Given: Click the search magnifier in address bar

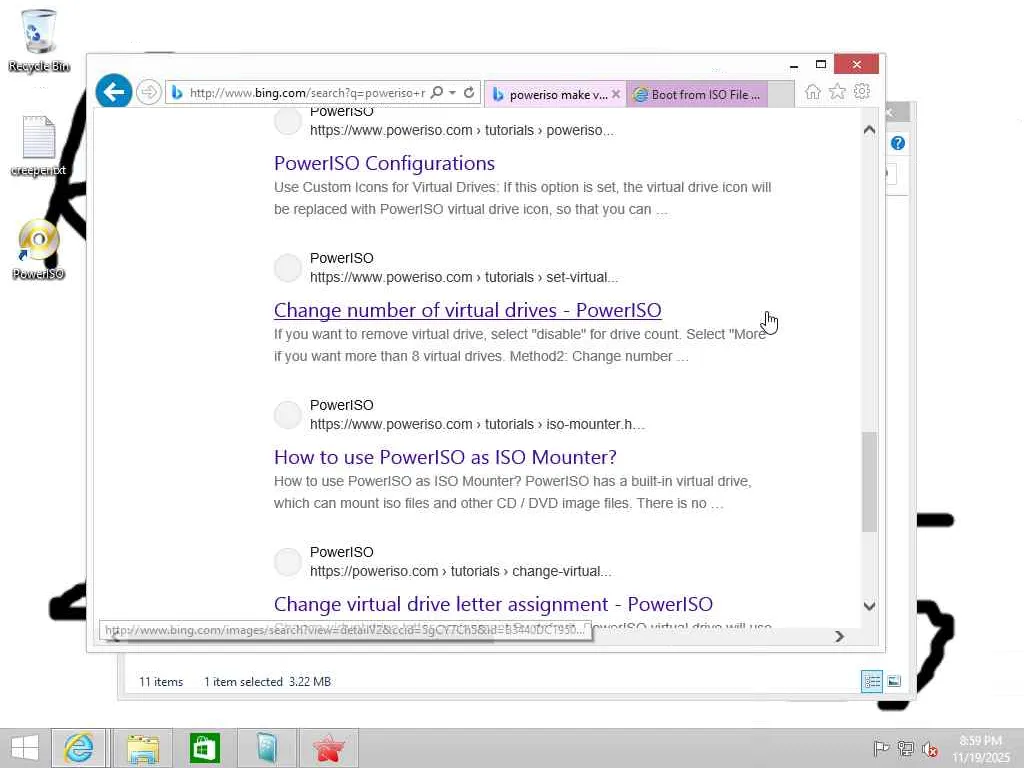Looking at the screenshot, I should pos(437,93).
